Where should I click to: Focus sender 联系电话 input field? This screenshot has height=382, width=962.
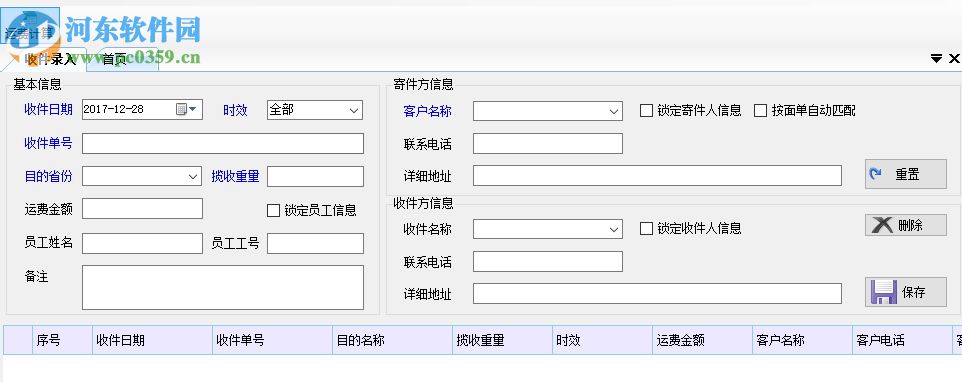[548, 143]
